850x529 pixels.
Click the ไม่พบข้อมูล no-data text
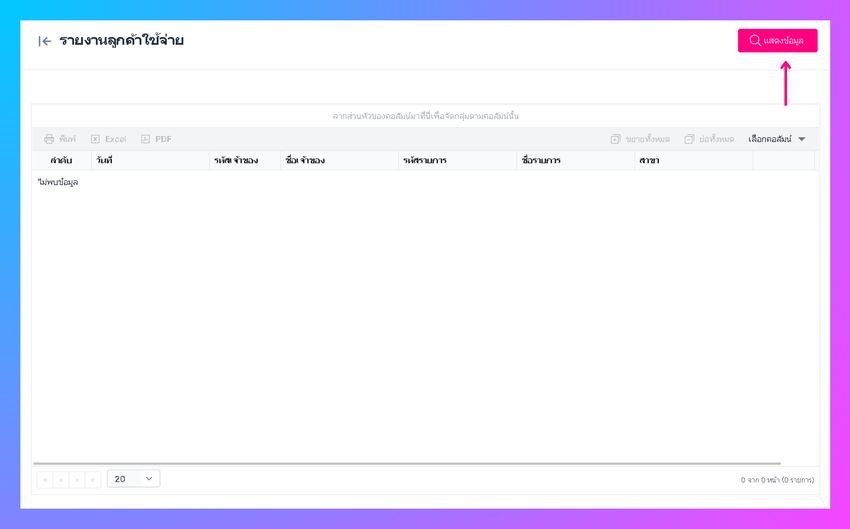tap(58, 182)
